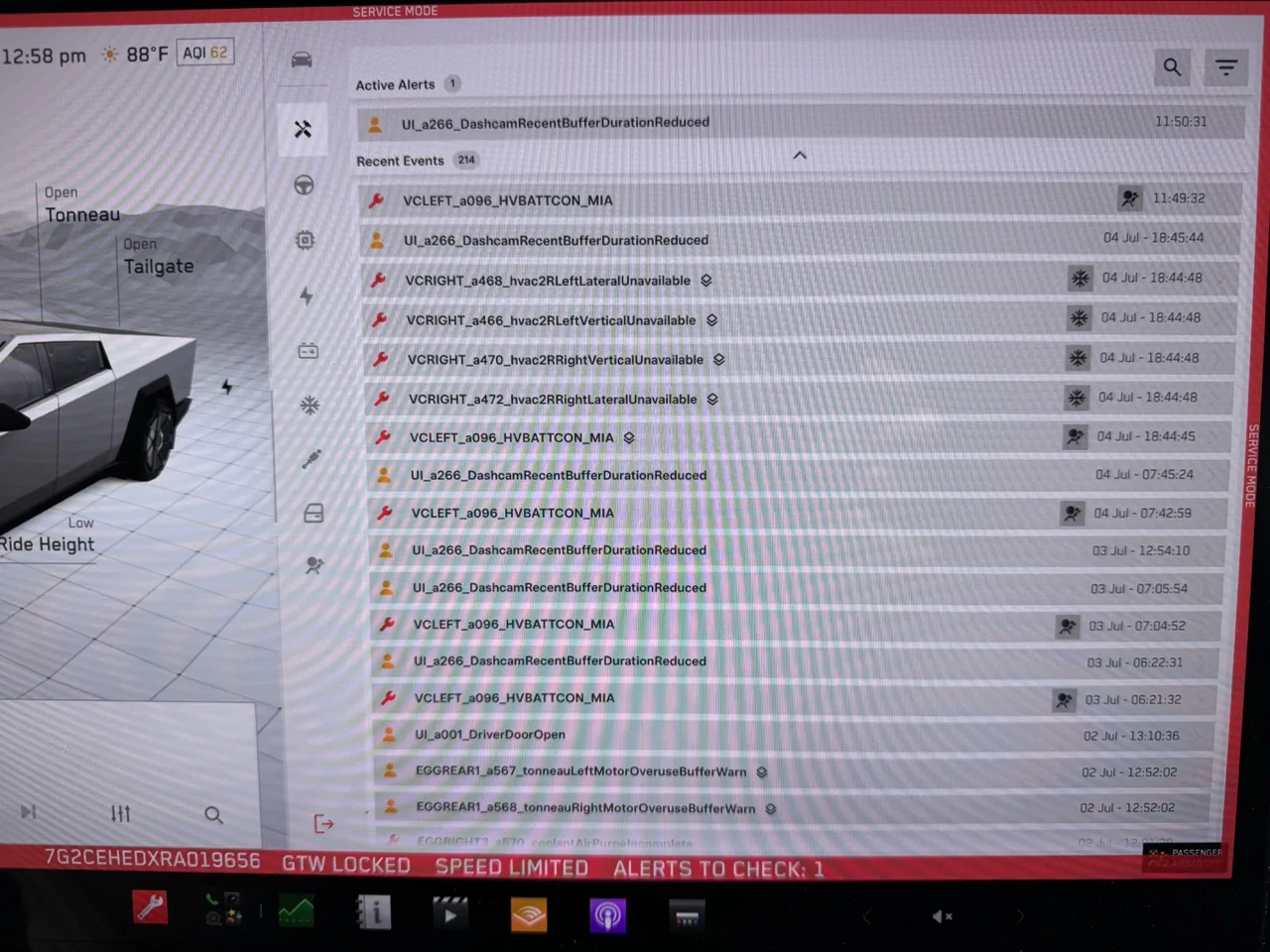Tap the VIN 7G2CEHEDXRA019656 text

coord(153,859)
